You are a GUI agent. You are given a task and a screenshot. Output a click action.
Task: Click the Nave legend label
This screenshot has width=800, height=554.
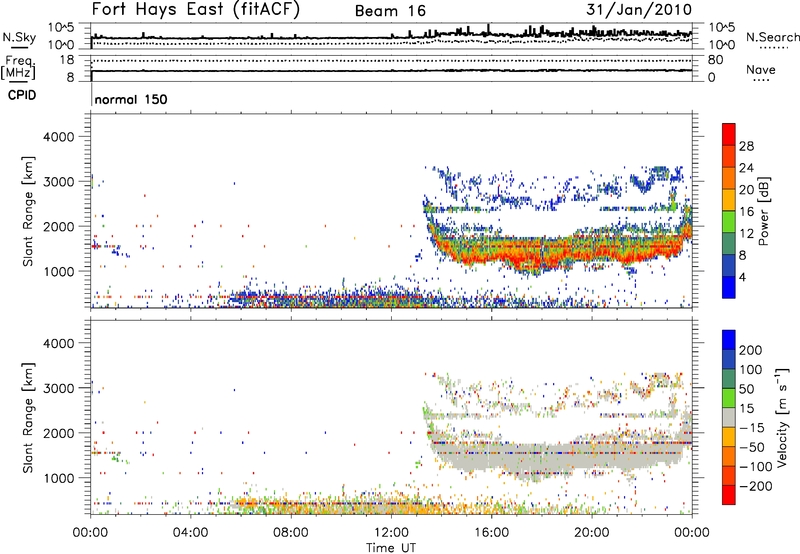click(760, 69)
